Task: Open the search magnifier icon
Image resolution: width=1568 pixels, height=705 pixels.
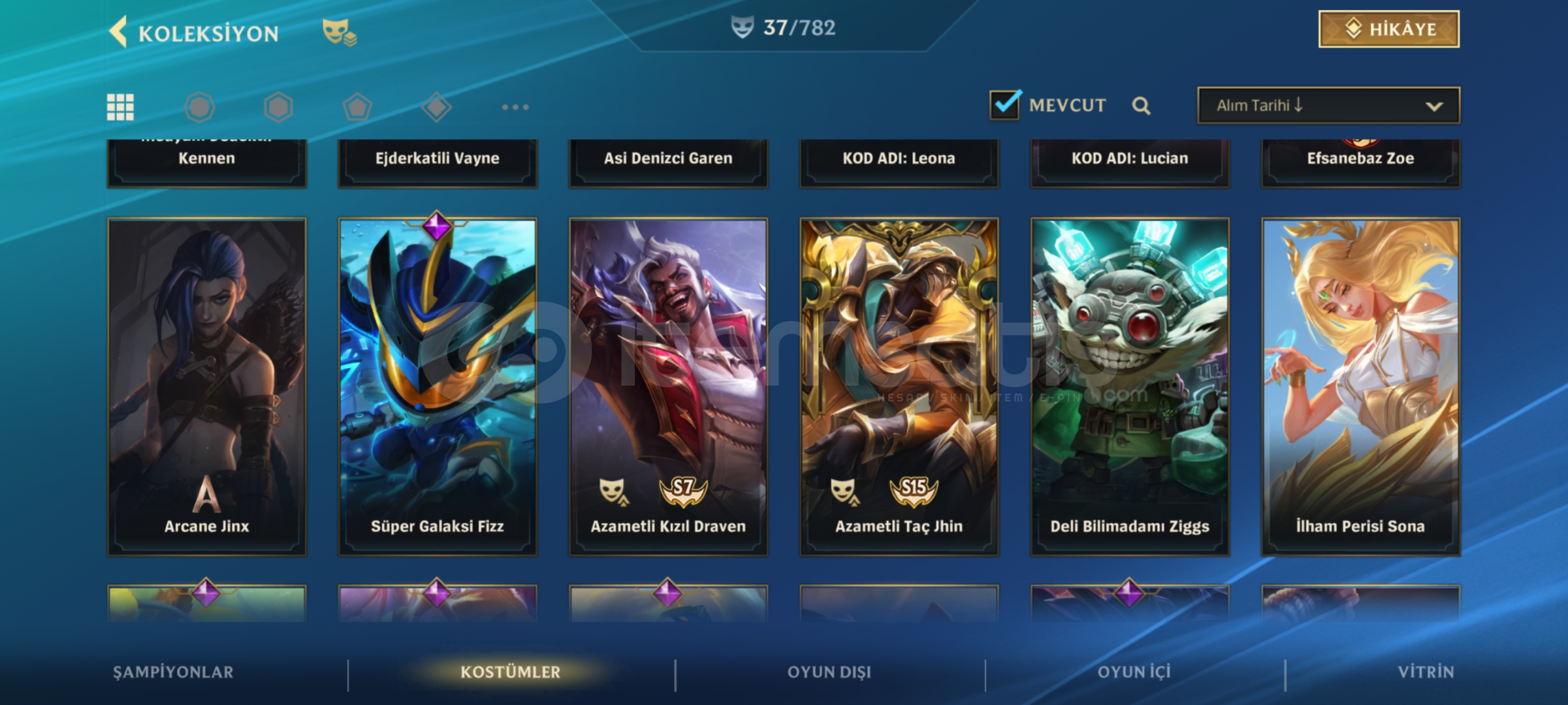Action: tap(1141, 106)
